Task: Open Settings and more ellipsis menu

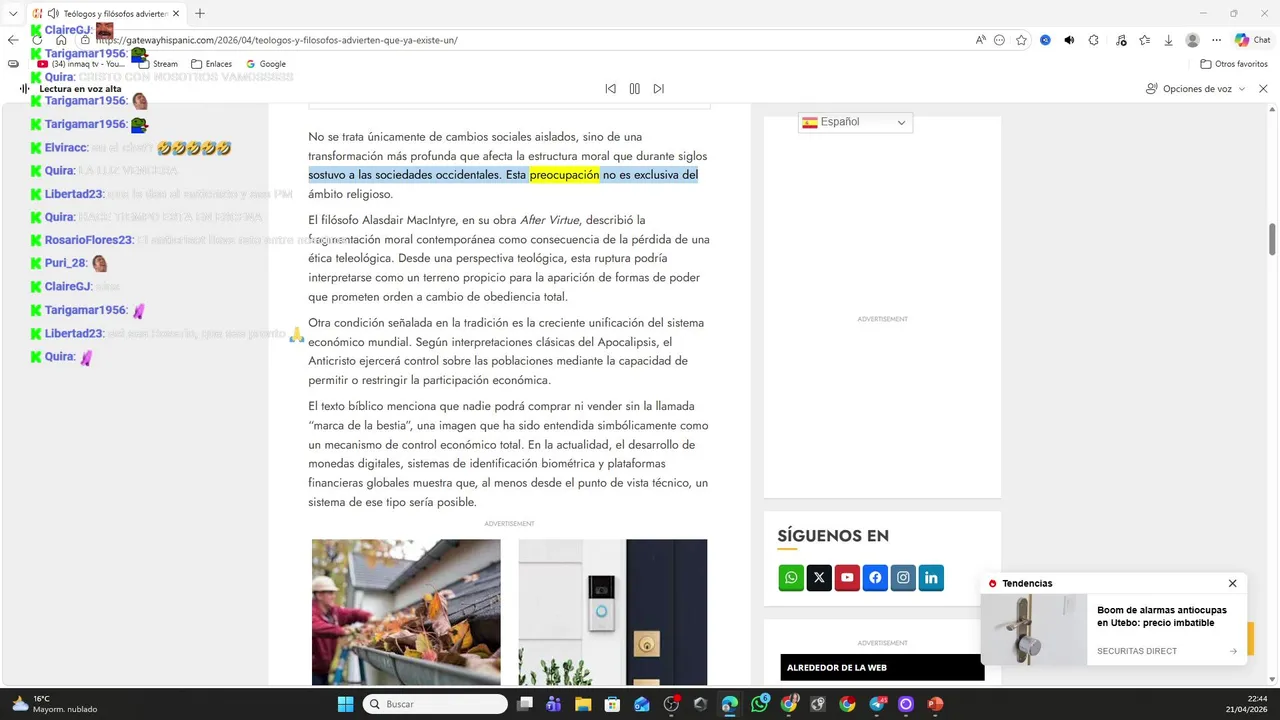Action: click(x=1216, y=40)
